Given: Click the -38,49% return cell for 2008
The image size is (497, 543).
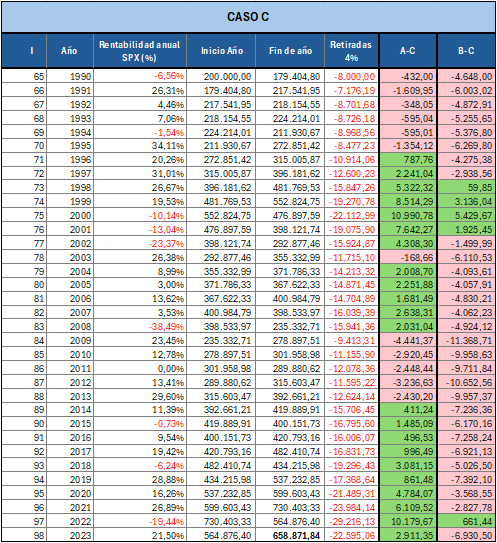Looking at the screenshot, I should coord(140,327).
